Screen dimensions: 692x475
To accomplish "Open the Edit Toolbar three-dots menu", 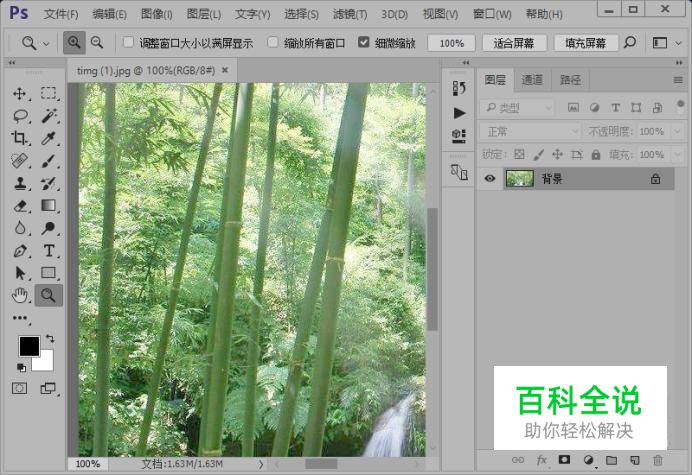I will tap(20, 318).
